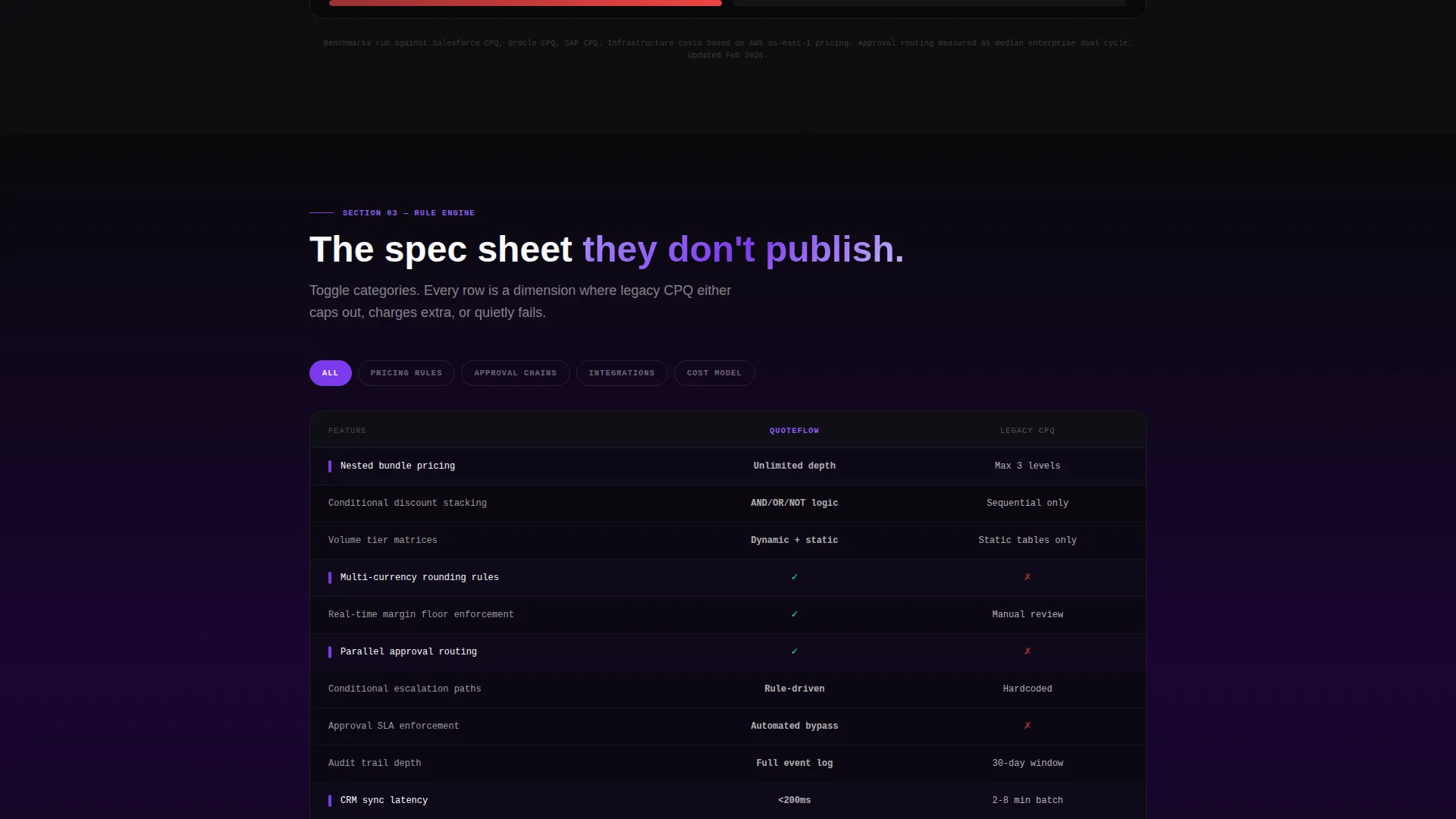Click the QUOTEFLOW column header
Screen dimensions: 1456x819
coord(794,431)
